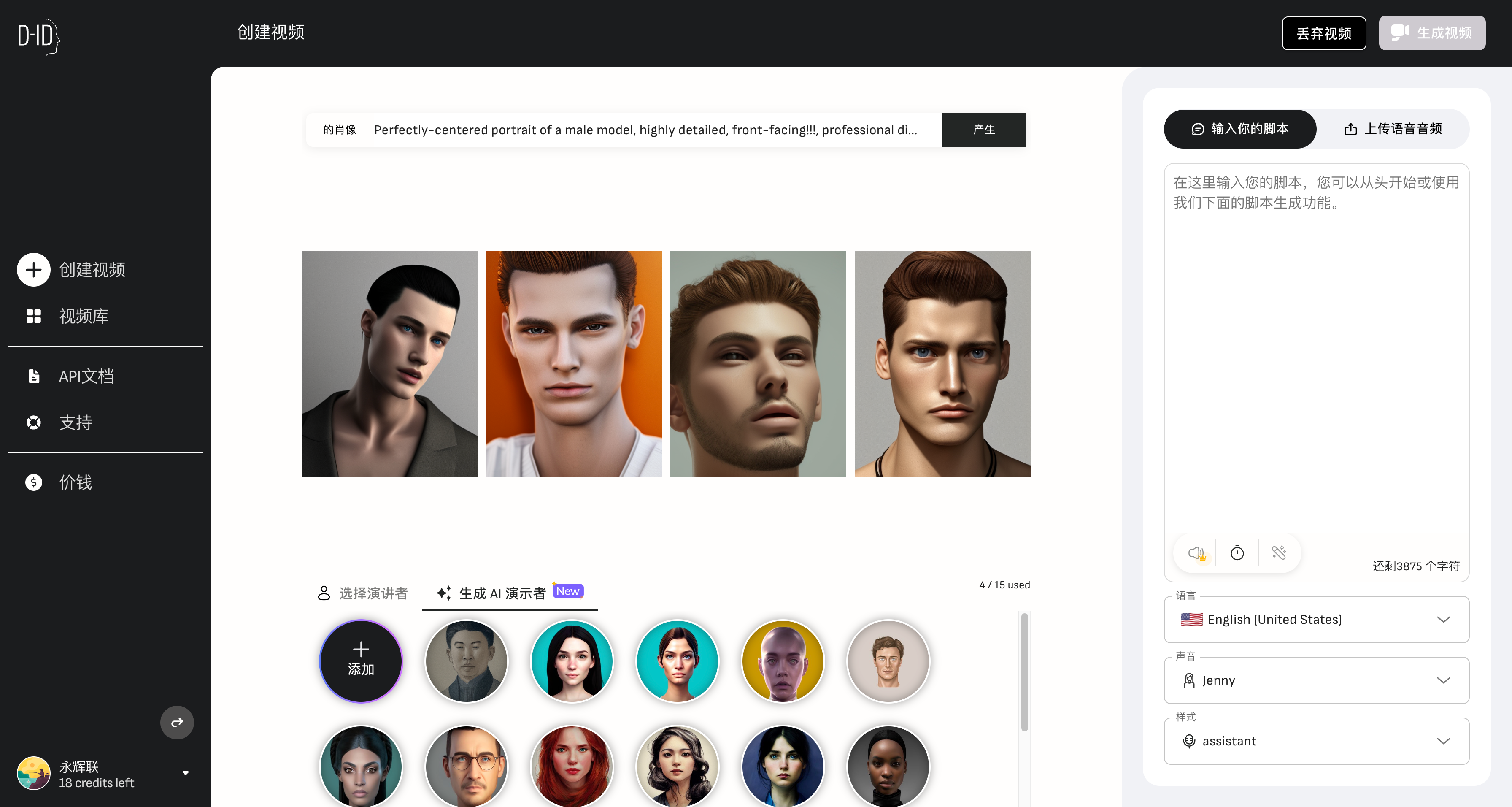Click the 视频库 grid icon
1512x807 pixels.
[x=33, y=316]
